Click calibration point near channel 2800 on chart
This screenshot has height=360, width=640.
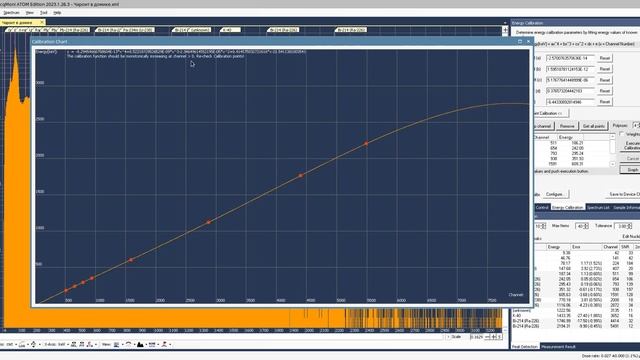tap(209, 222)
